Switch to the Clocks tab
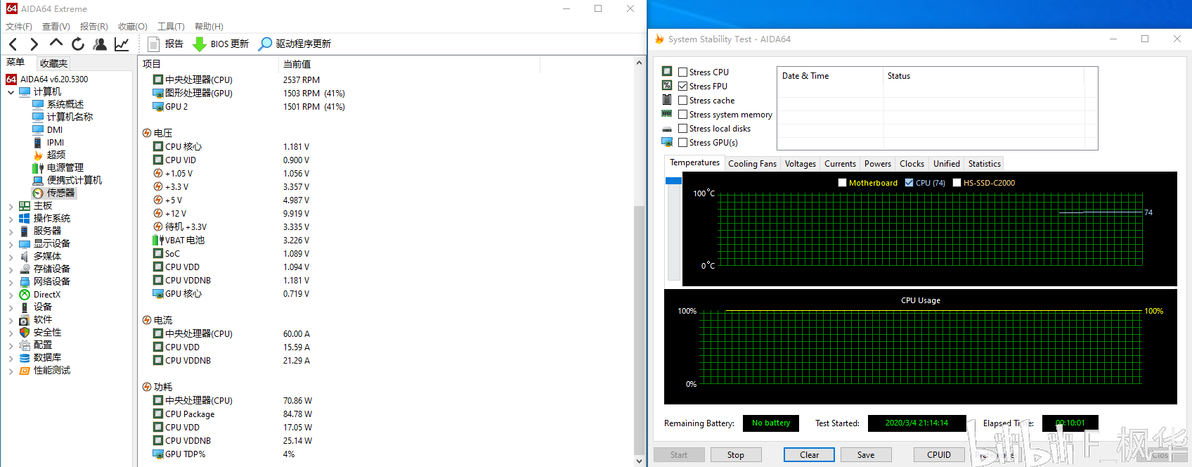1192x467 pixels. [911, 164]
